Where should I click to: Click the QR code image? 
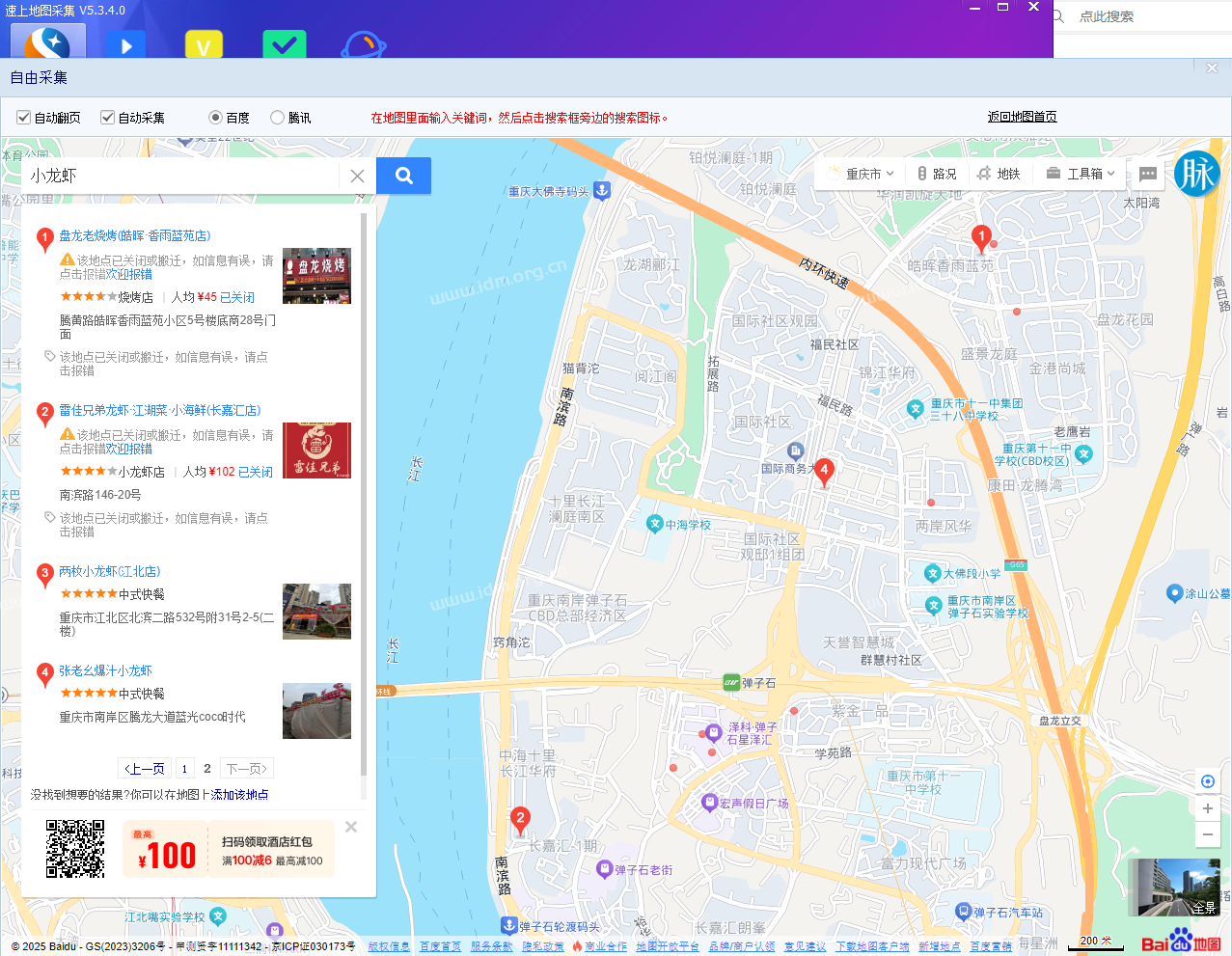coord(75,849)
